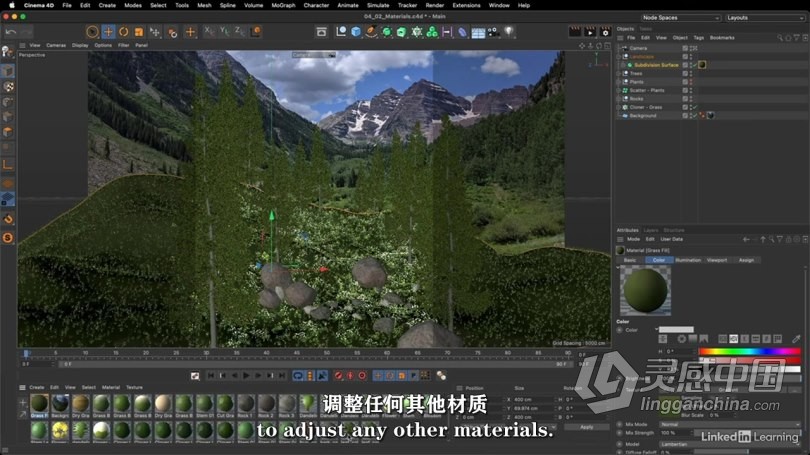Open the camera objects icon

point(493,32)
